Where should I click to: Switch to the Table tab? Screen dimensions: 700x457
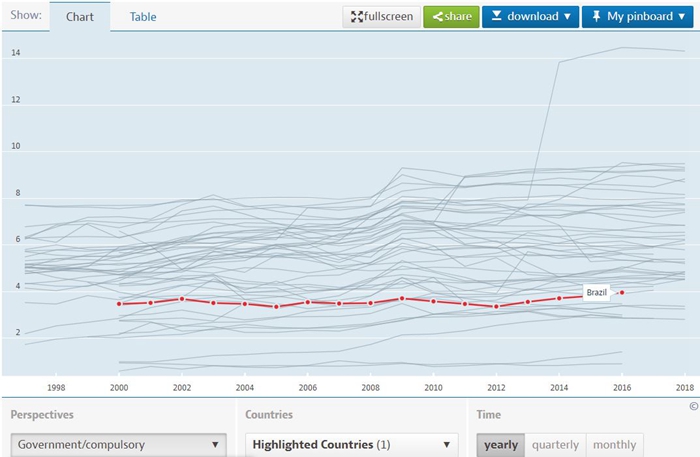143,17
